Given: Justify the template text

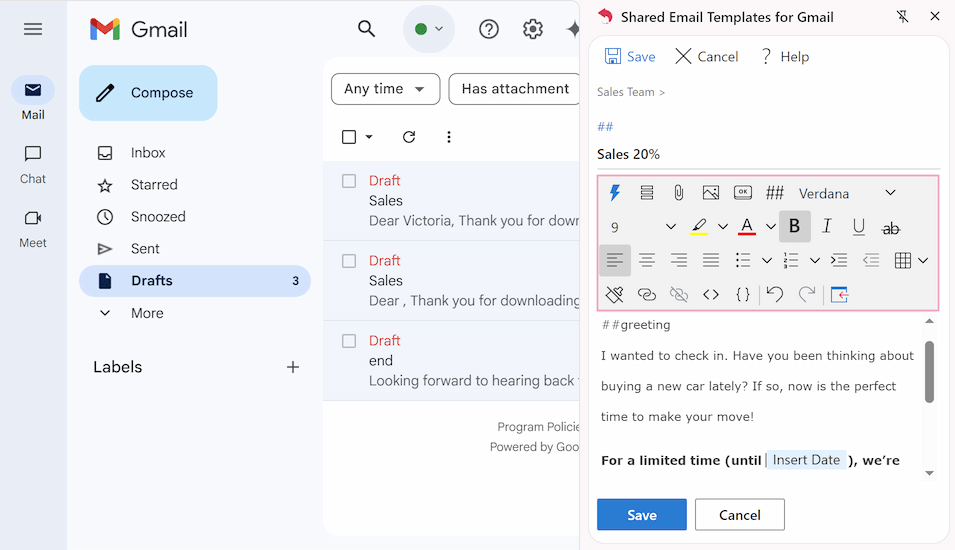Looking at the screenshot, I should [711, 261].
